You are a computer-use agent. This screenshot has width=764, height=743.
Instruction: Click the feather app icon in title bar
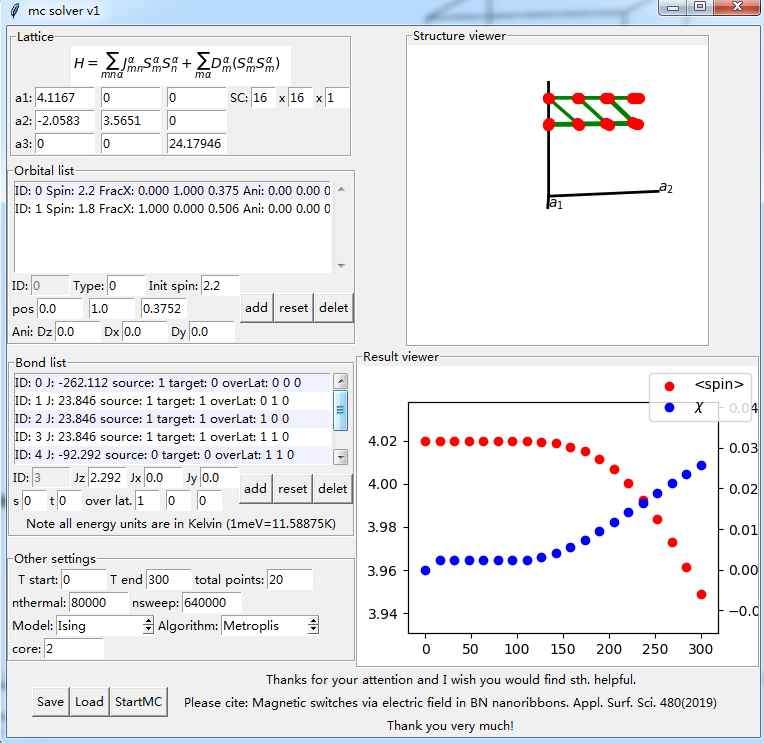click(13, 10)
